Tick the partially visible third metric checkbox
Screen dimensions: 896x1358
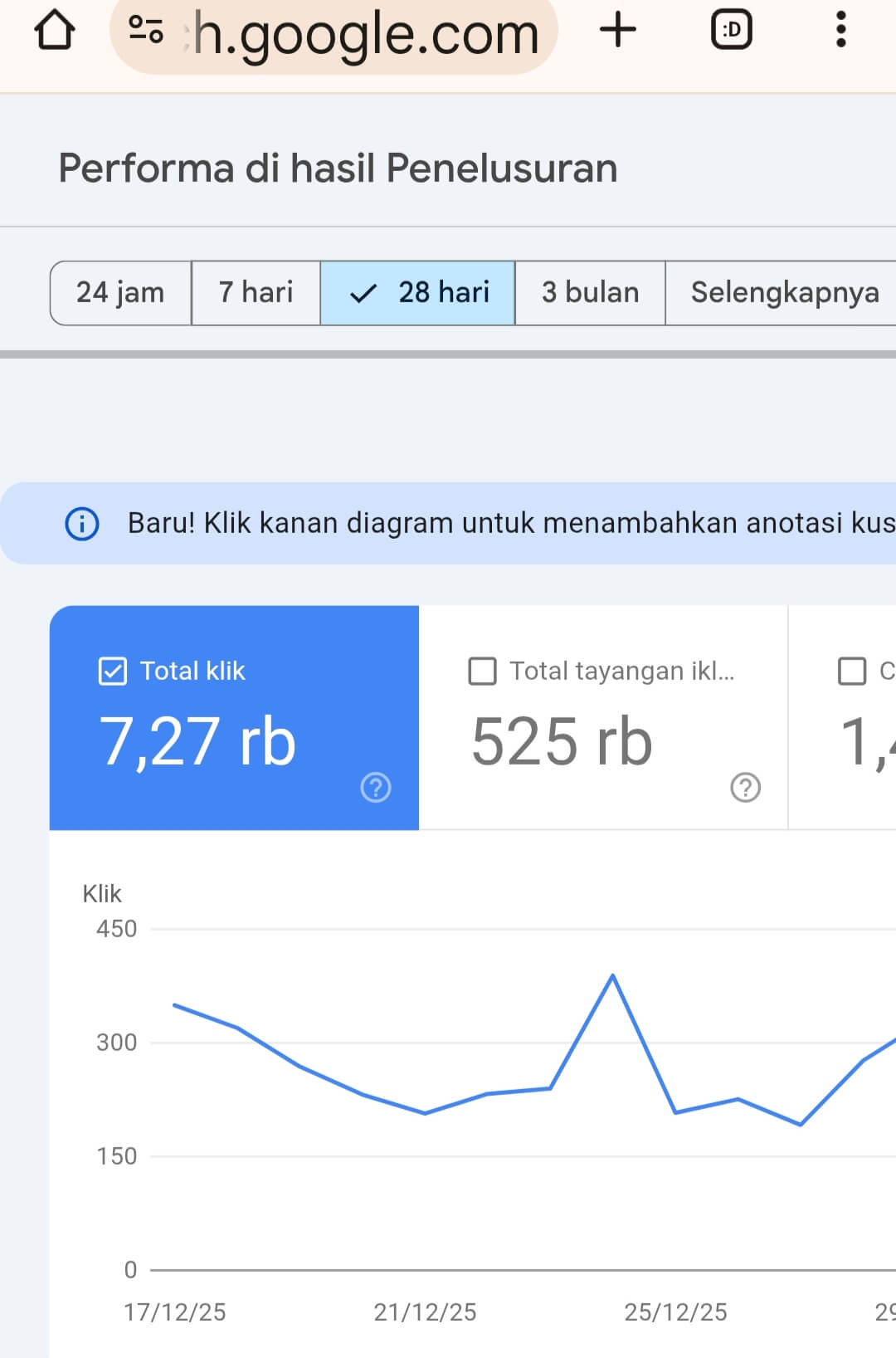[852, 671]
